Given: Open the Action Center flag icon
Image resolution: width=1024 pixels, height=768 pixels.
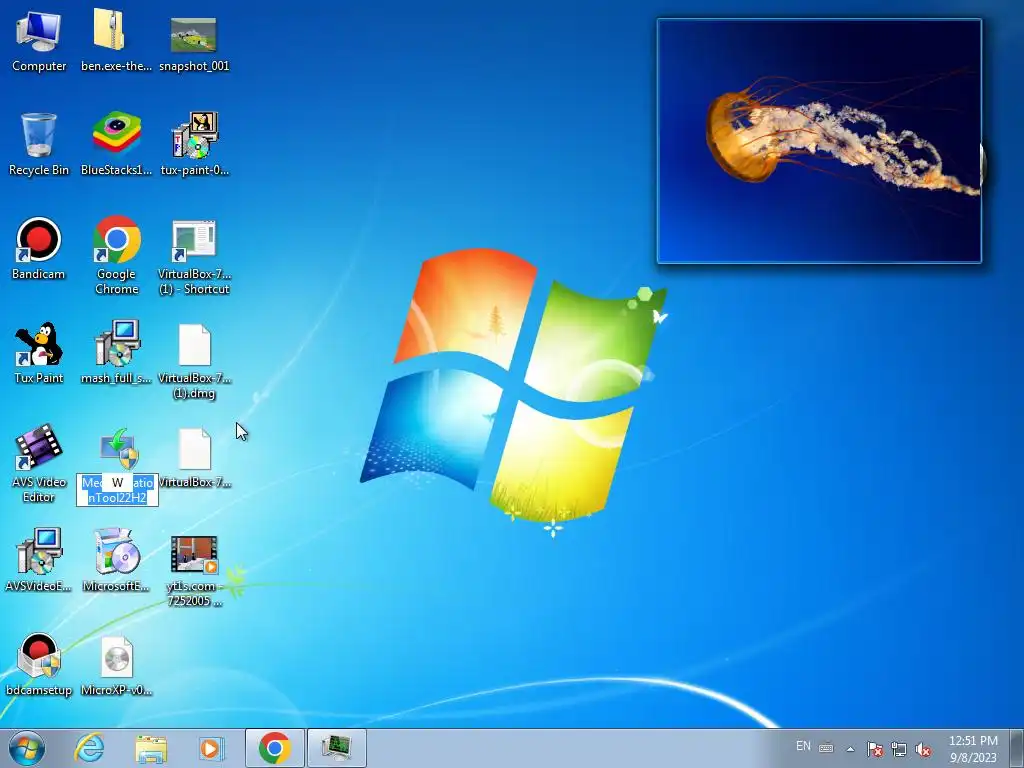Looking at the screenshot, I should click(x=875, y=748).
